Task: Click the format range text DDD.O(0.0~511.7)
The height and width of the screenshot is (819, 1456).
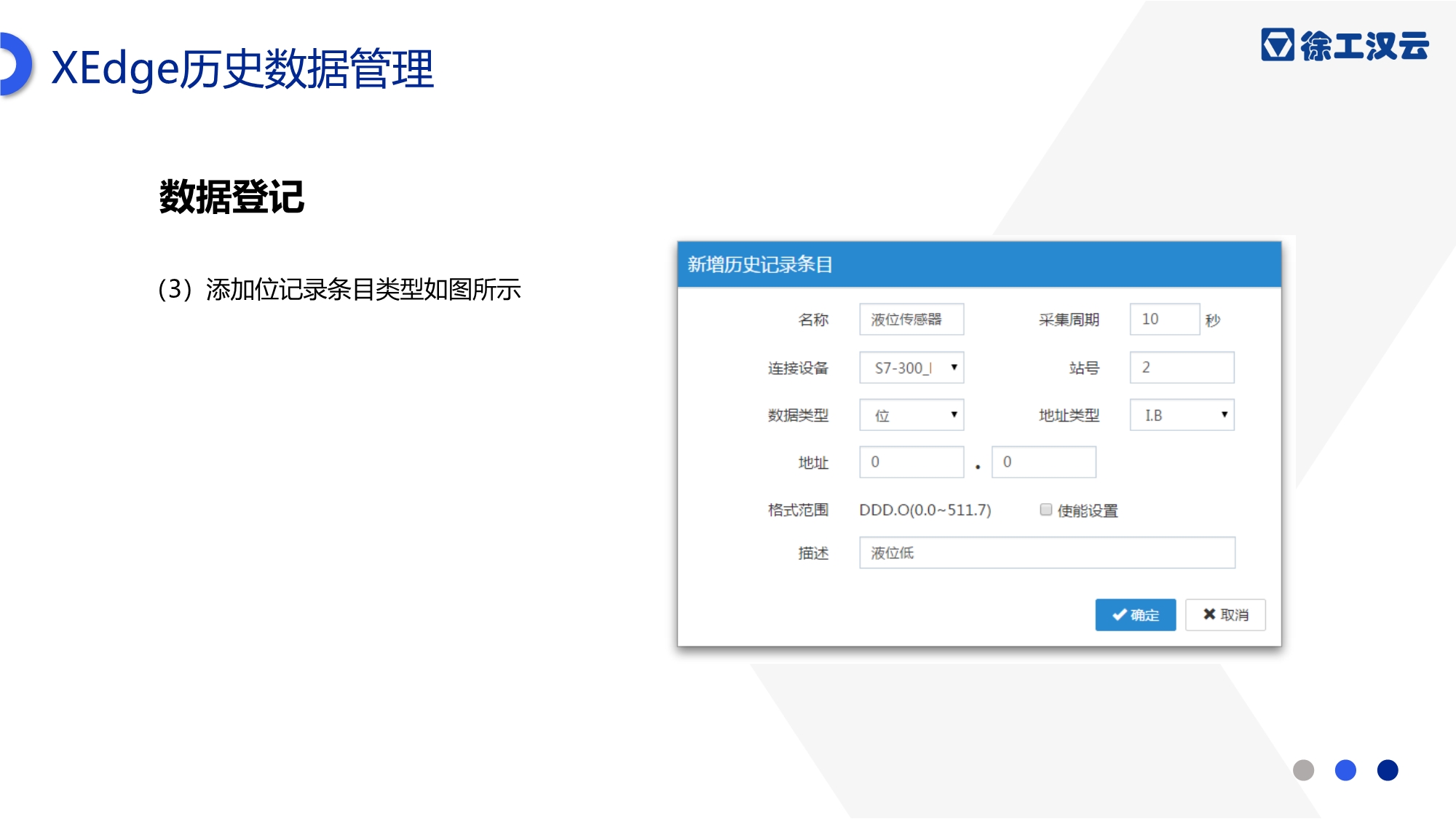Action: 925,510
